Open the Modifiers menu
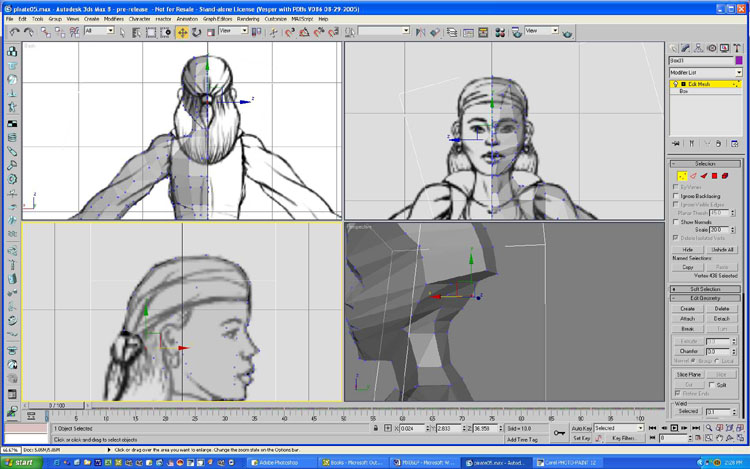 (x=114, y=18)
